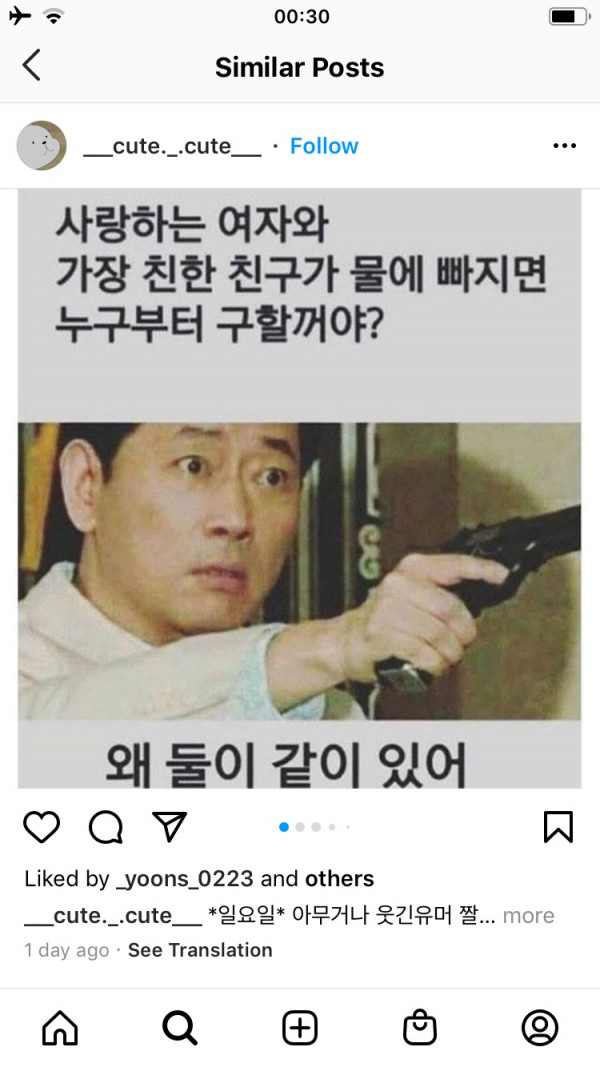Viewport: 600px width, 1067px height.
Task: Open Shop bag icon tab
Action: click(420, 1028)
